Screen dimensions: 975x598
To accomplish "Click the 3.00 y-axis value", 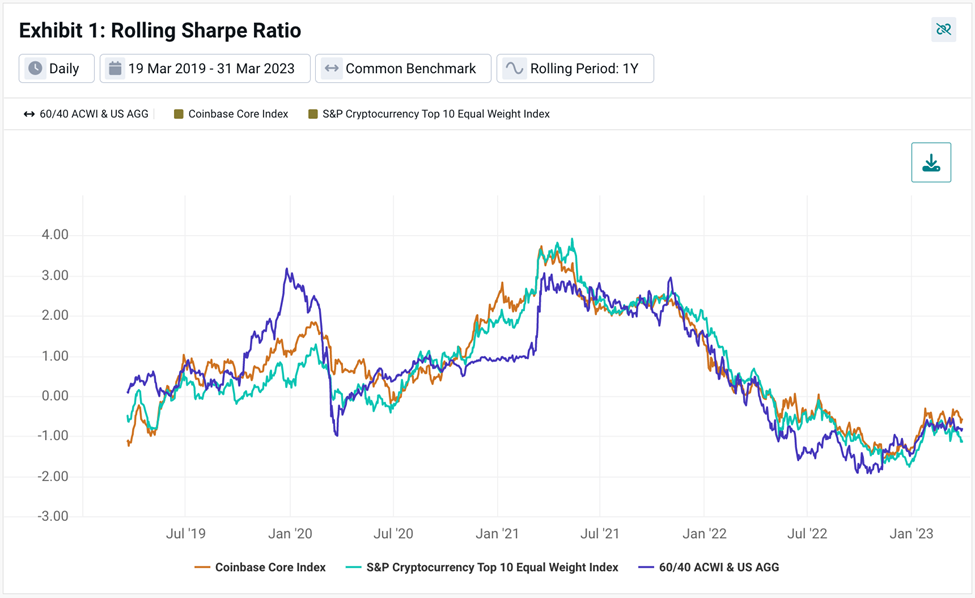I will [x=55, y=275].
